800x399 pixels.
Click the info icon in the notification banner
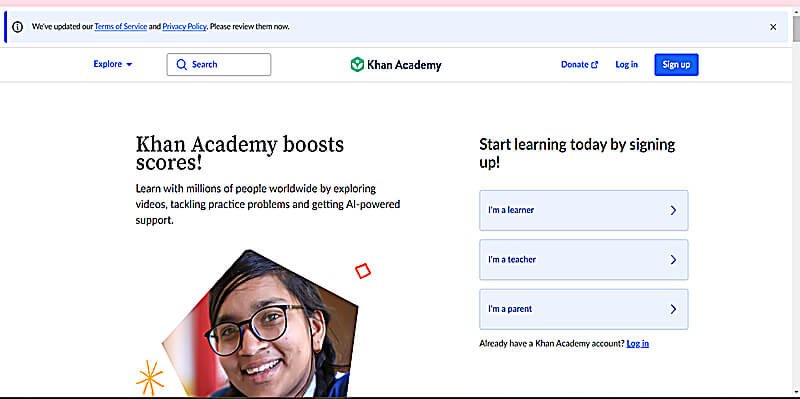pos(17,27)
